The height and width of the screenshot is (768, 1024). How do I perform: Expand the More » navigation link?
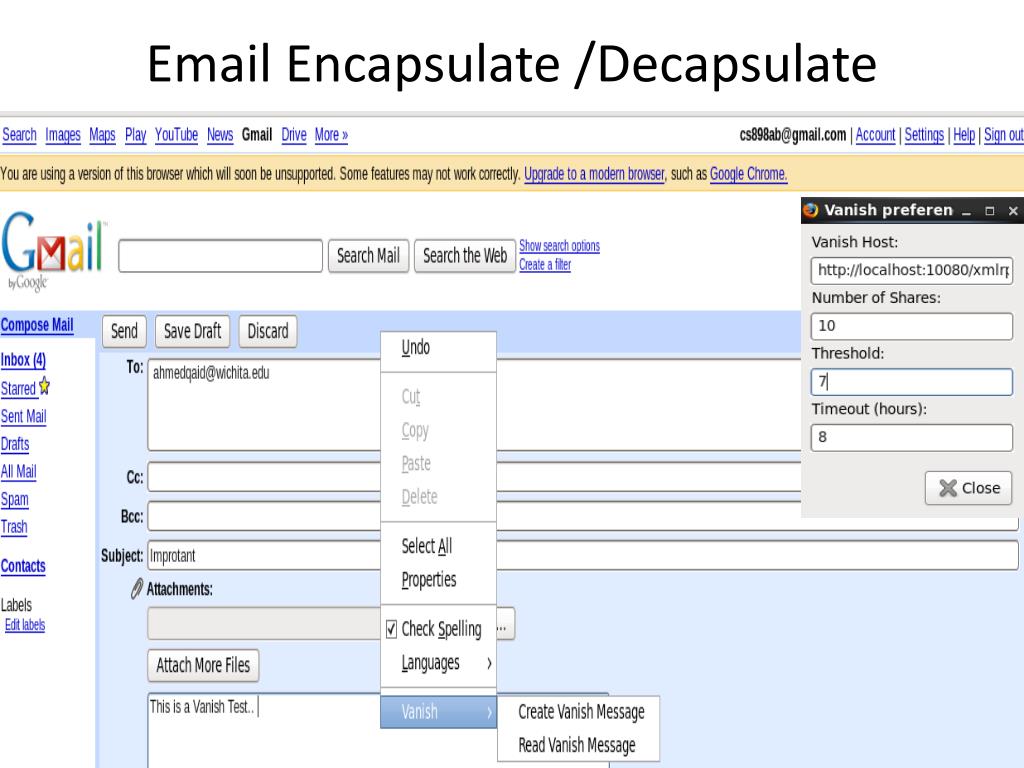tap(331, 135)
